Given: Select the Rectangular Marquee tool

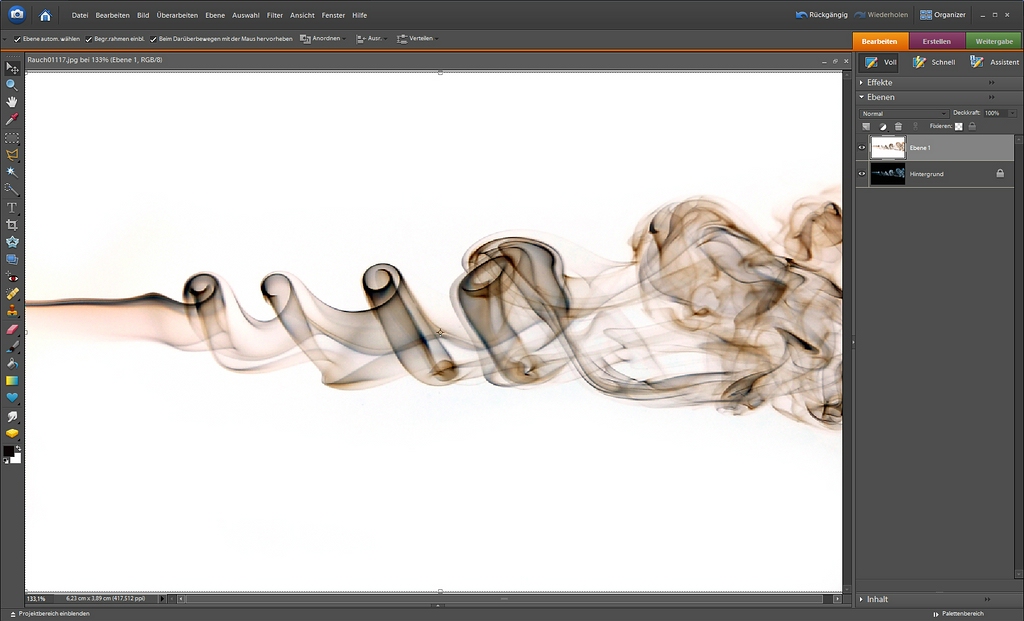Looking at the screenshot, I should tap(12, 138).
